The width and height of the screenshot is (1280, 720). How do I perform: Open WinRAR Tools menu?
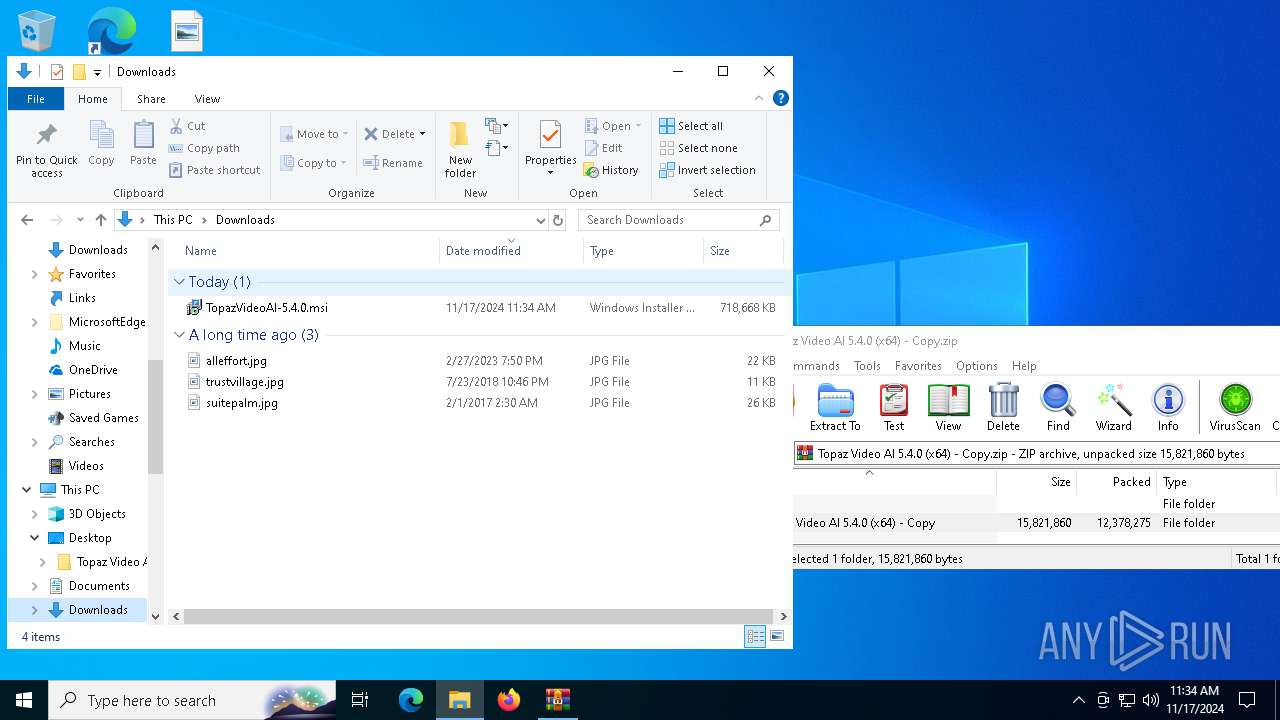click(x=867, y=366)
